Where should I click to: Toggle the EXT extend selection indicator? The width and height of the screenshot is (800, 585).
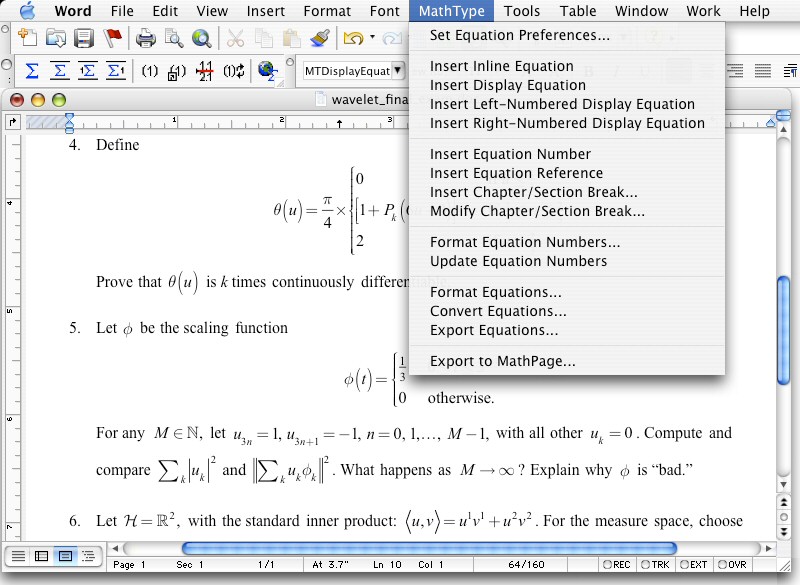693,565
